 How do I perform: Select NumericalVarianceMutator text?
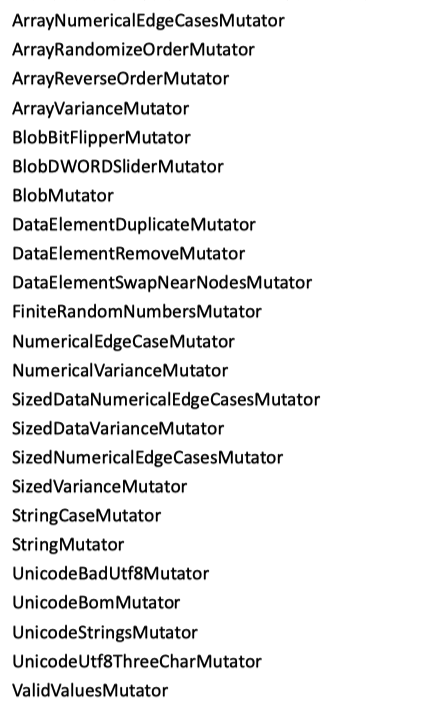[120, 371]
